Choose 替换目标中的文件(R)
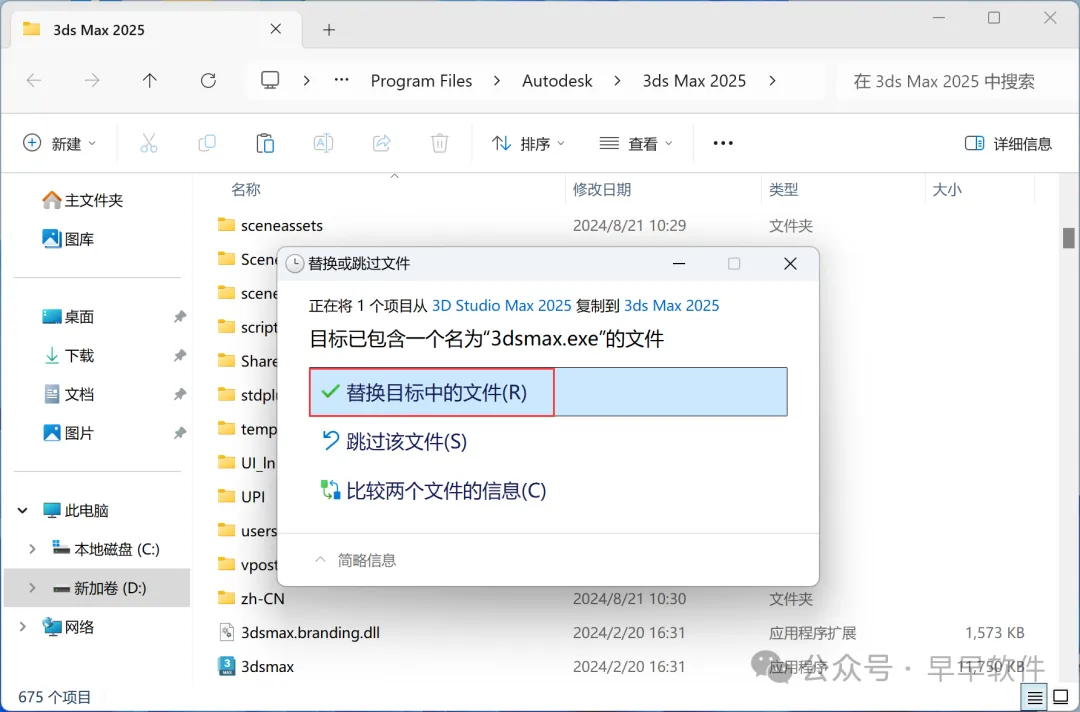This screenshot has height=712, width=1080. pos(548,392)
